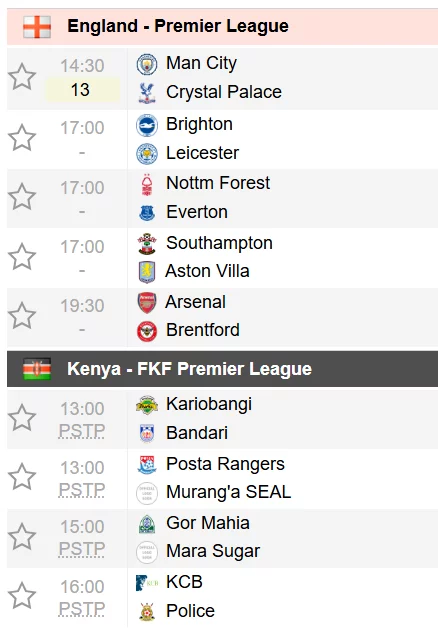
Task: Open the Nottm Forest team link
Action: tap(218, 183)
